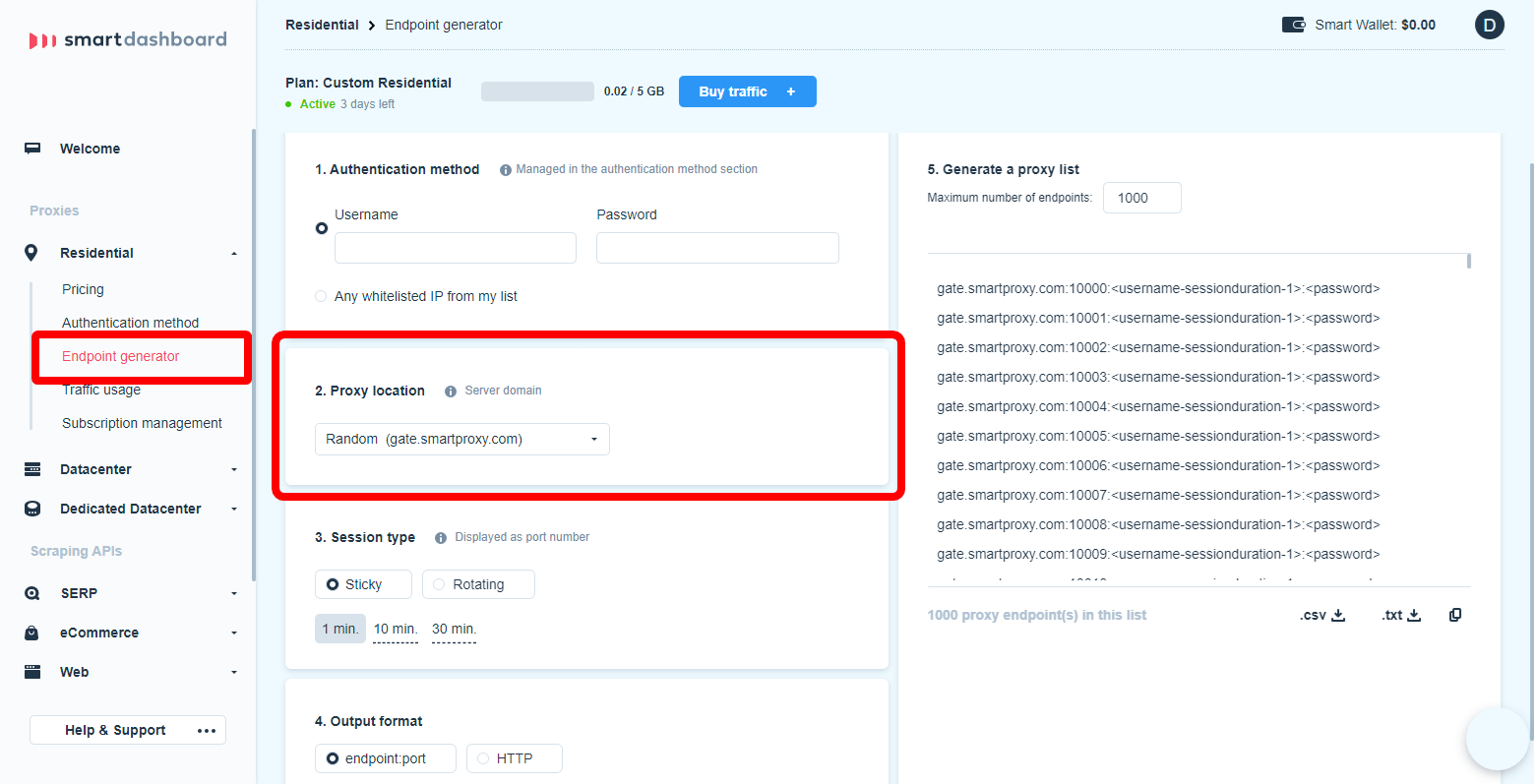
Task: Click the Username input field
Action: coord(456,248)
